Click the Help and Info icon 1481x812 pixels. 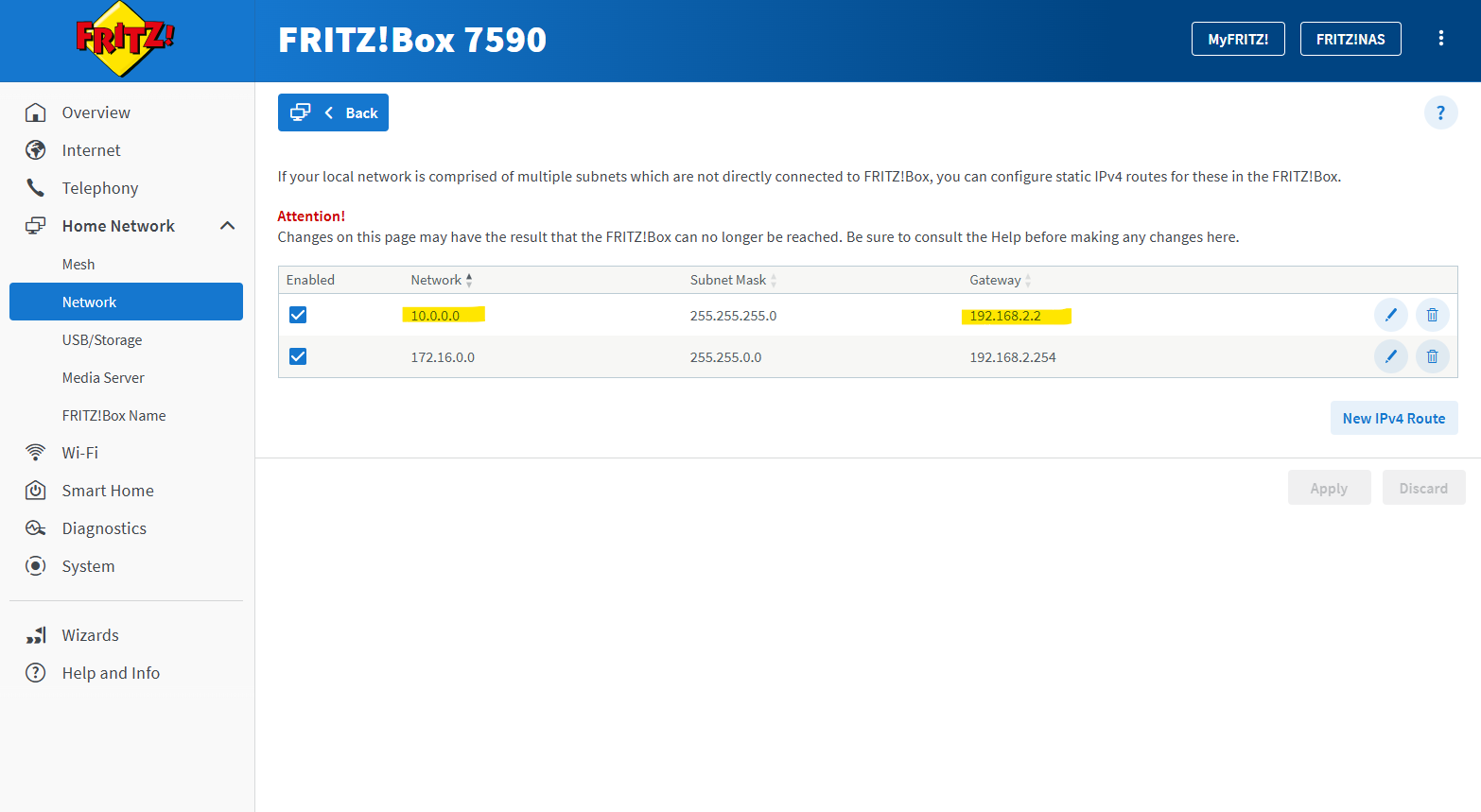pyautogui.click(x=36, y=673)
